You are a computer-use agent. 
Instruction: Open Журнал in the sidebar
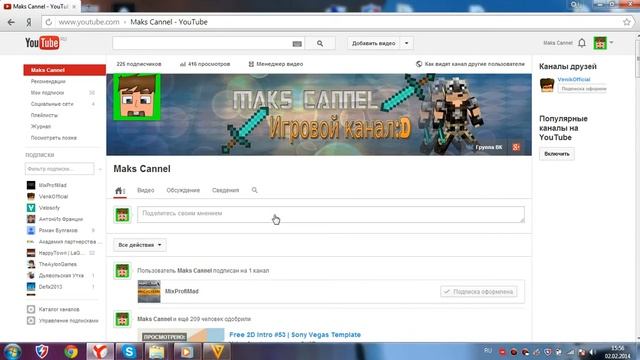[41, 127]
